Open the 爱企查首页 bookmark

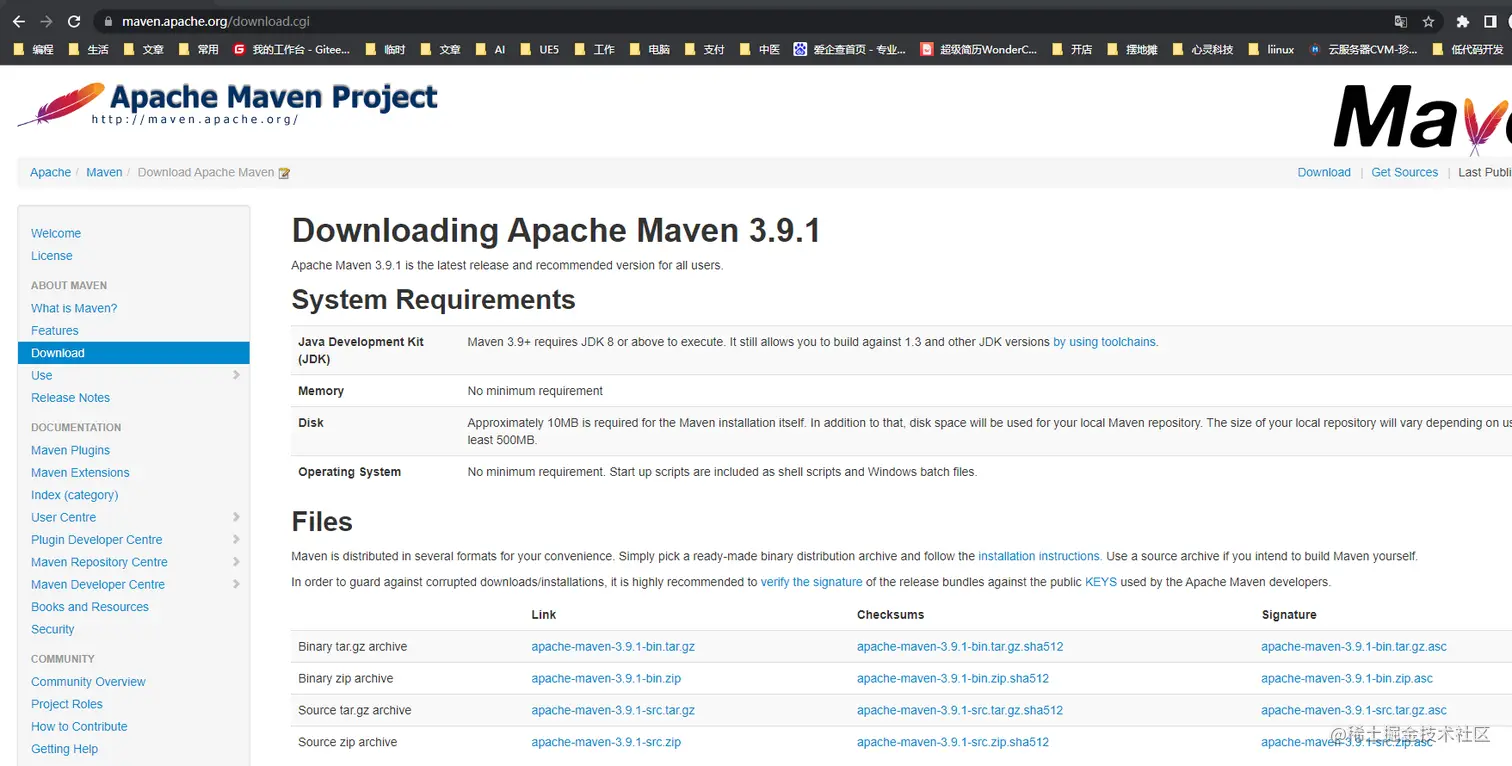click(850, 49)
